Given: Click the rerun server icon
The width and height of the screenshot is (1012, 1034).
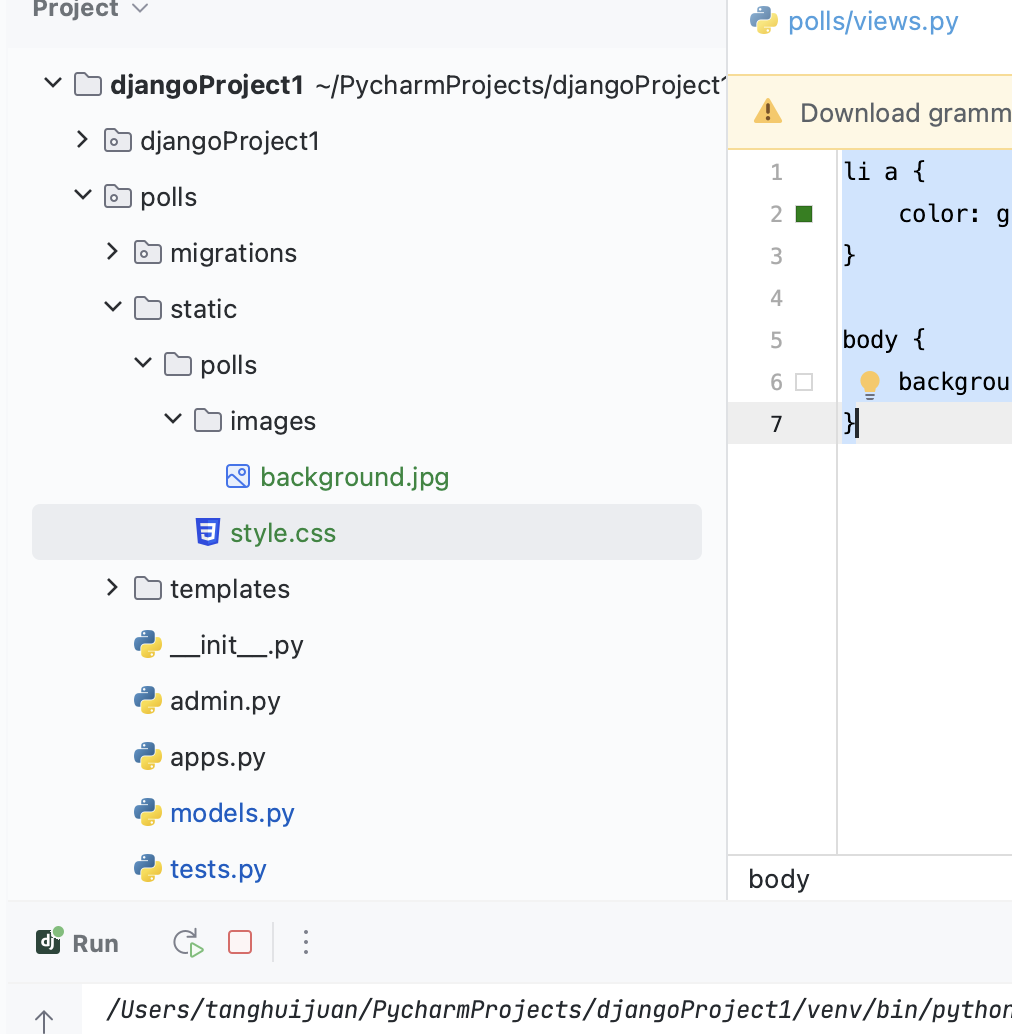Looking at the screenshot, I should pyautogui.click(x=188, y=943).
